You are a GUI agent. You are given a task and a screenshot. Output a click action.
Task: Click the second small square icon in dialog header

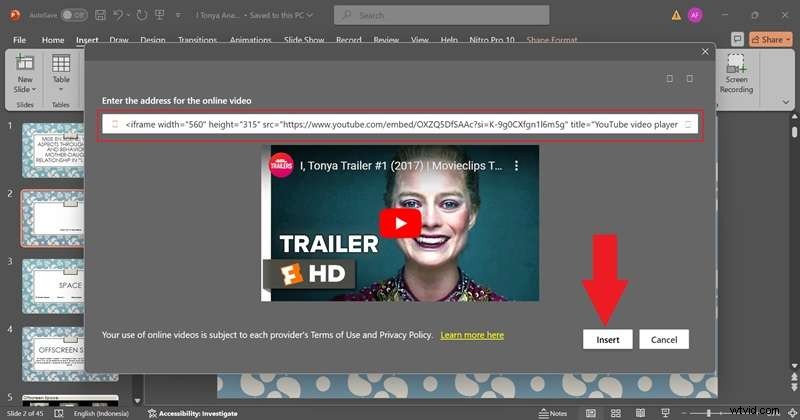[x=689, y=79]
